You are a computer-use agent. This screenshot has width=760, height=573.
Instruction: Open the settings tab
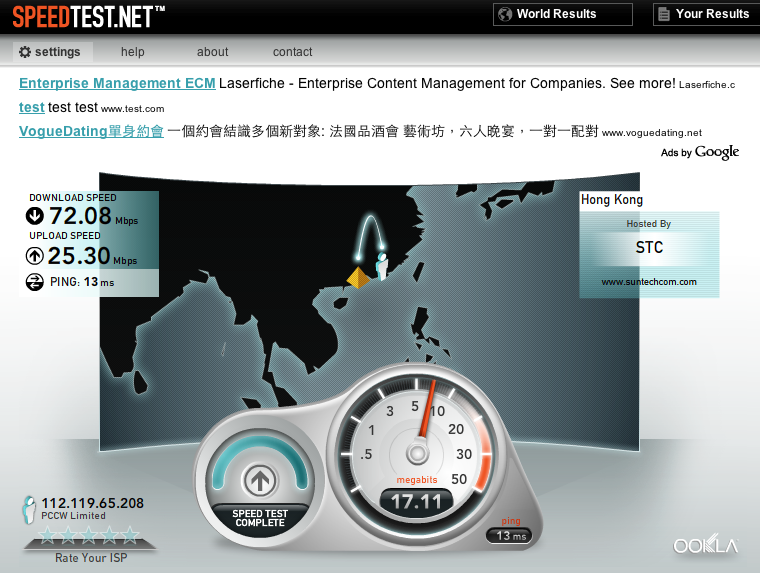(x=52, y=52)
